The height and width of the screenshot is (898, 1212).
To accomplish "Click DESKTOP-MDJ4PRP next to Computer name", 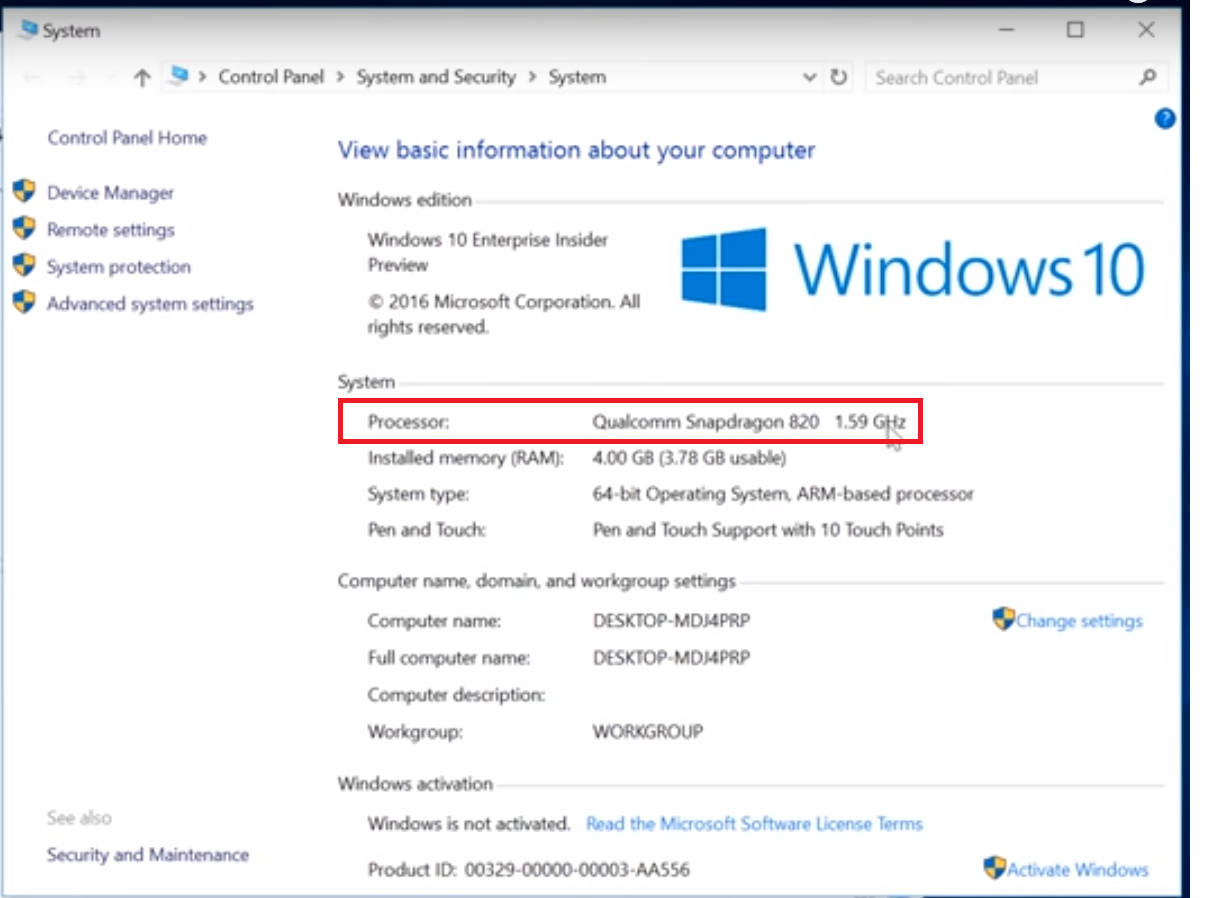I will point(671,621).
